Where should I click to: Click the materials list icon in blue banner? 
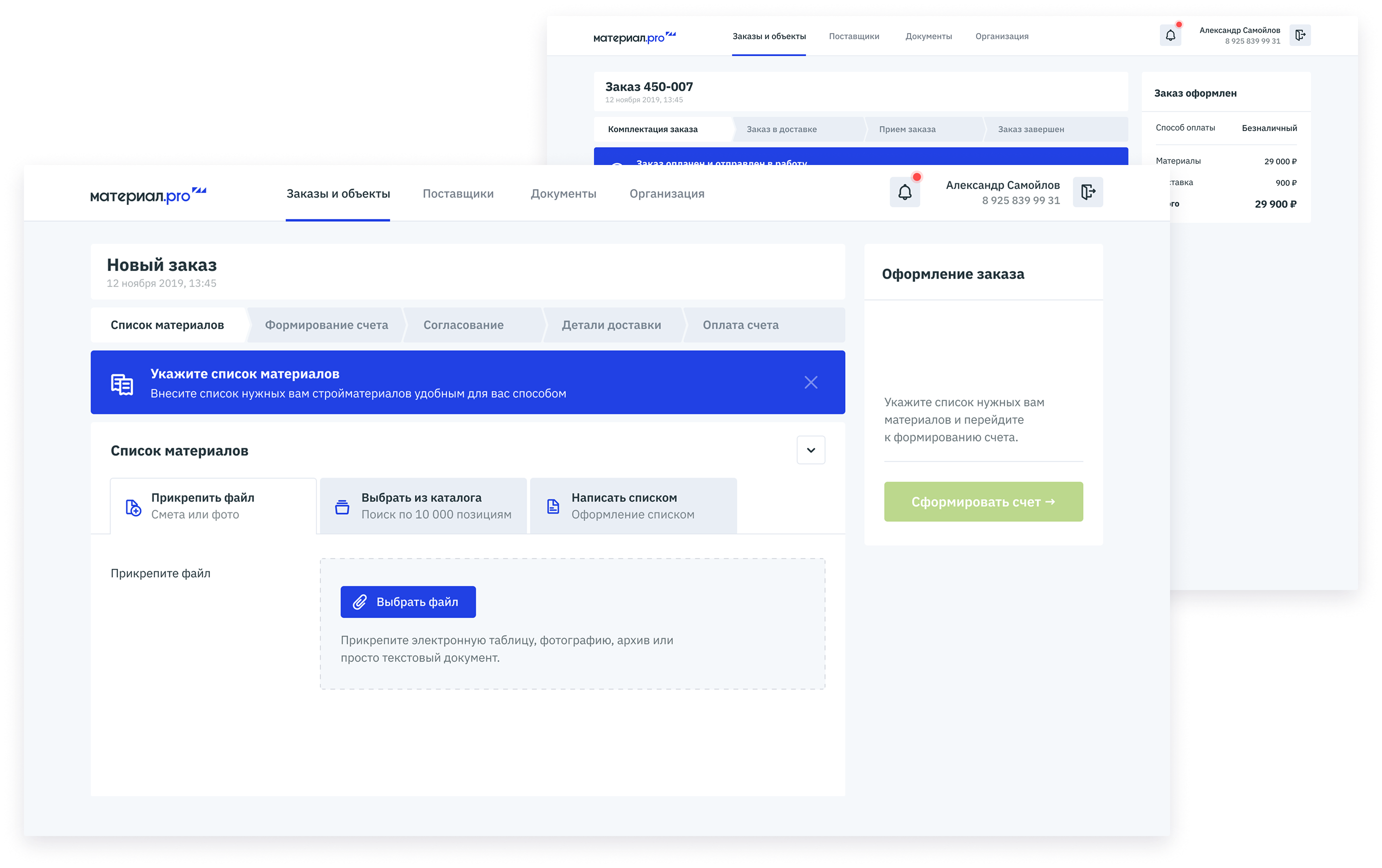pyautogui.click(x=121, y=384)
